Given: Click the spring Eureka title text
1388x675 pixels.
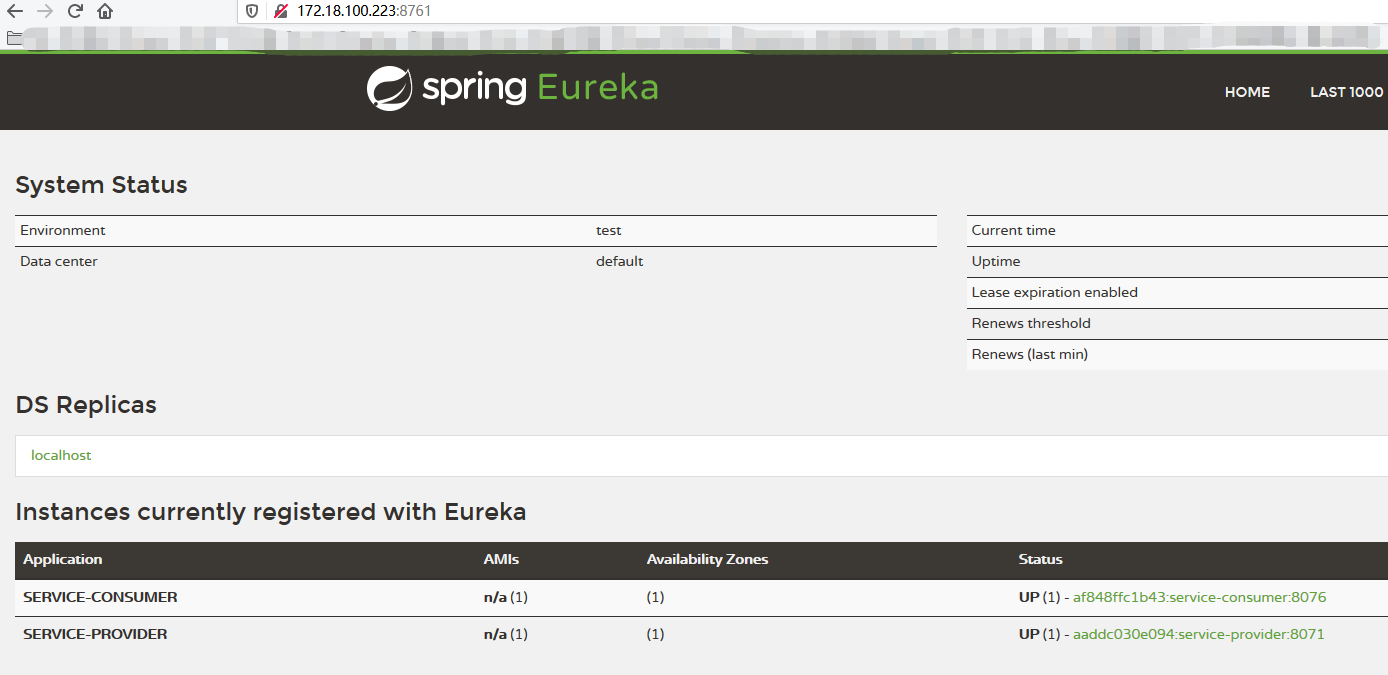Looking at the screenshot, I should click(540, 88).
